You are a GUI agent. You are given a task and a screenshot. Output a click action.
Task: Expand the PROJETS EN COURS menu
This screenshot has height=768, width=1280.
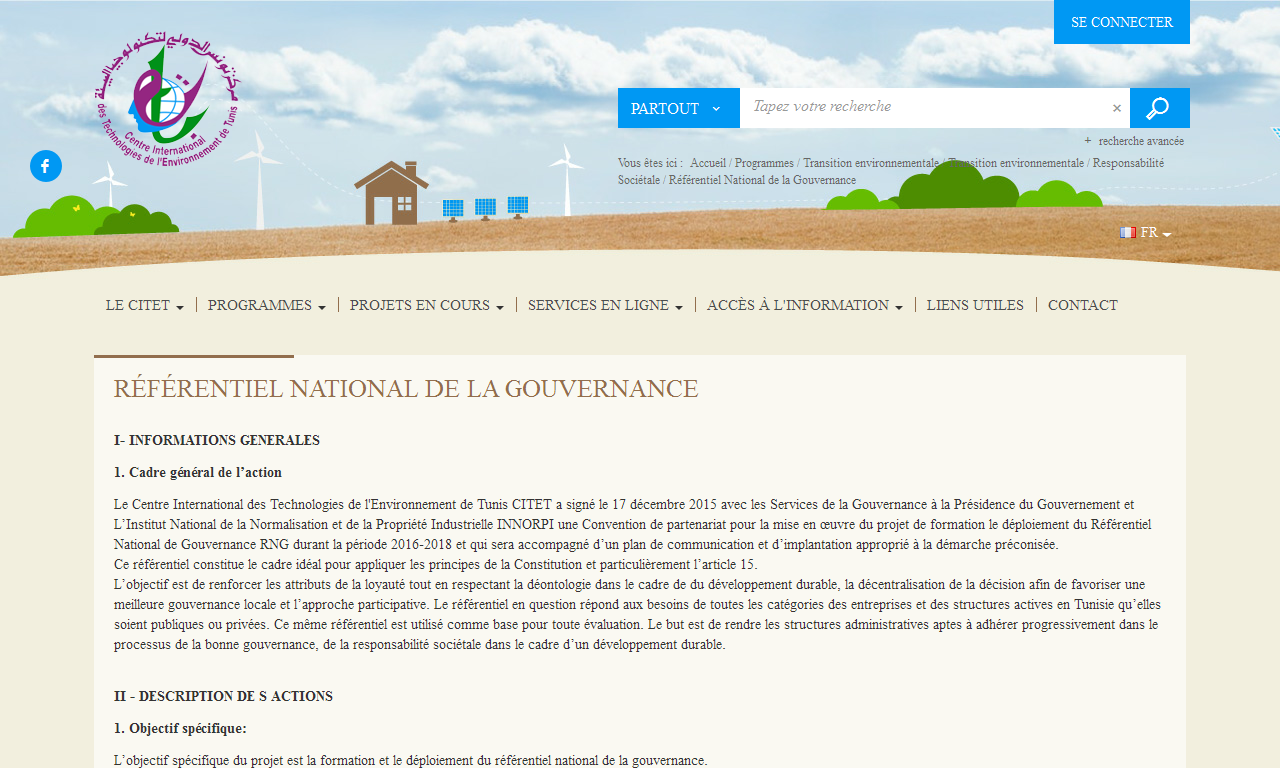point(427,305)
